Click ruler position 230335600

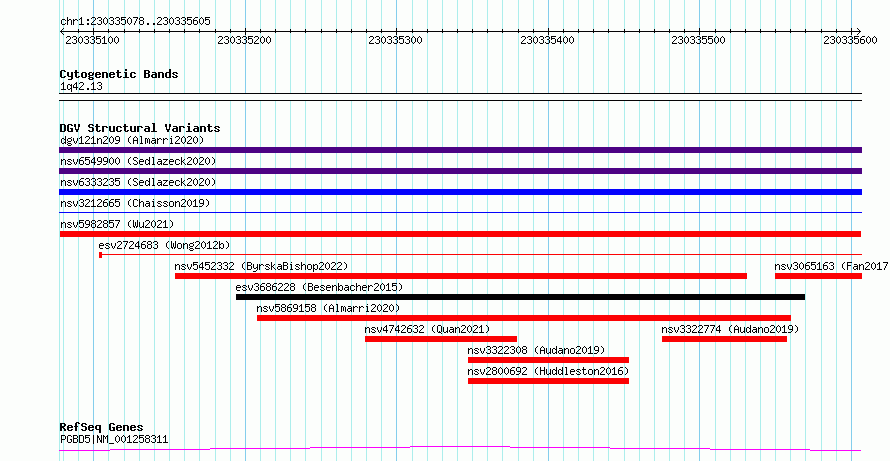tap(850, 40)
